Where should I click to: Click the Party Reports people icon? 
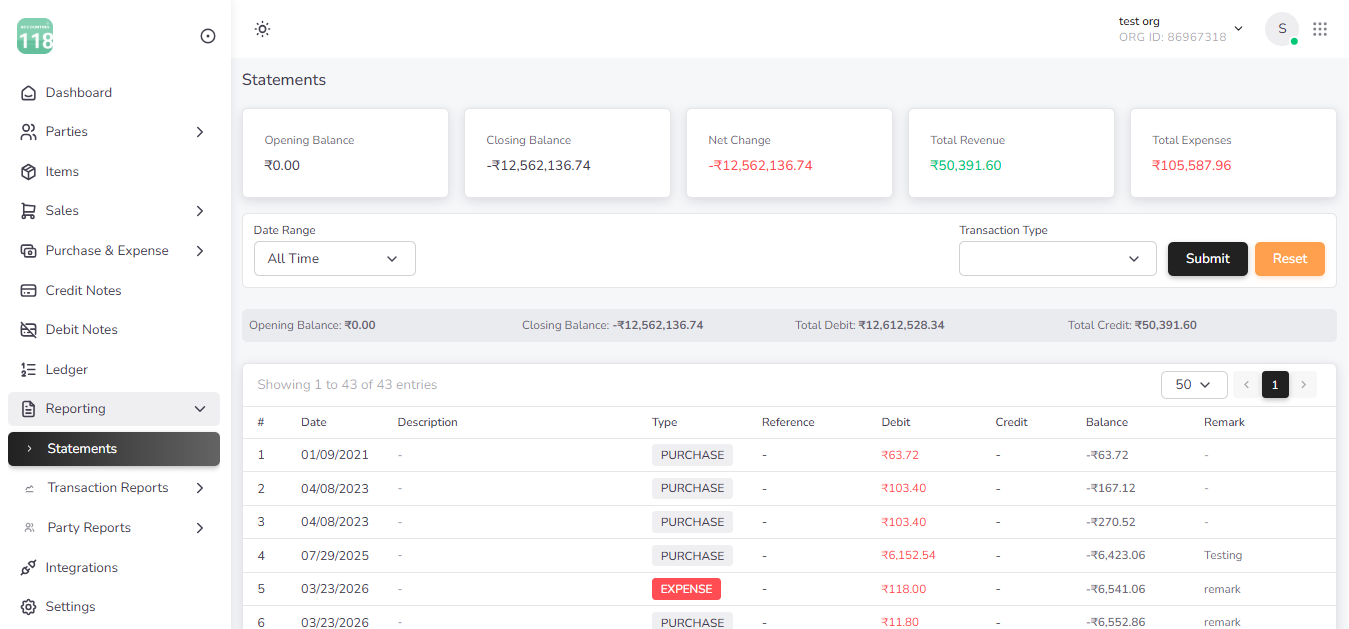point(29,528)
